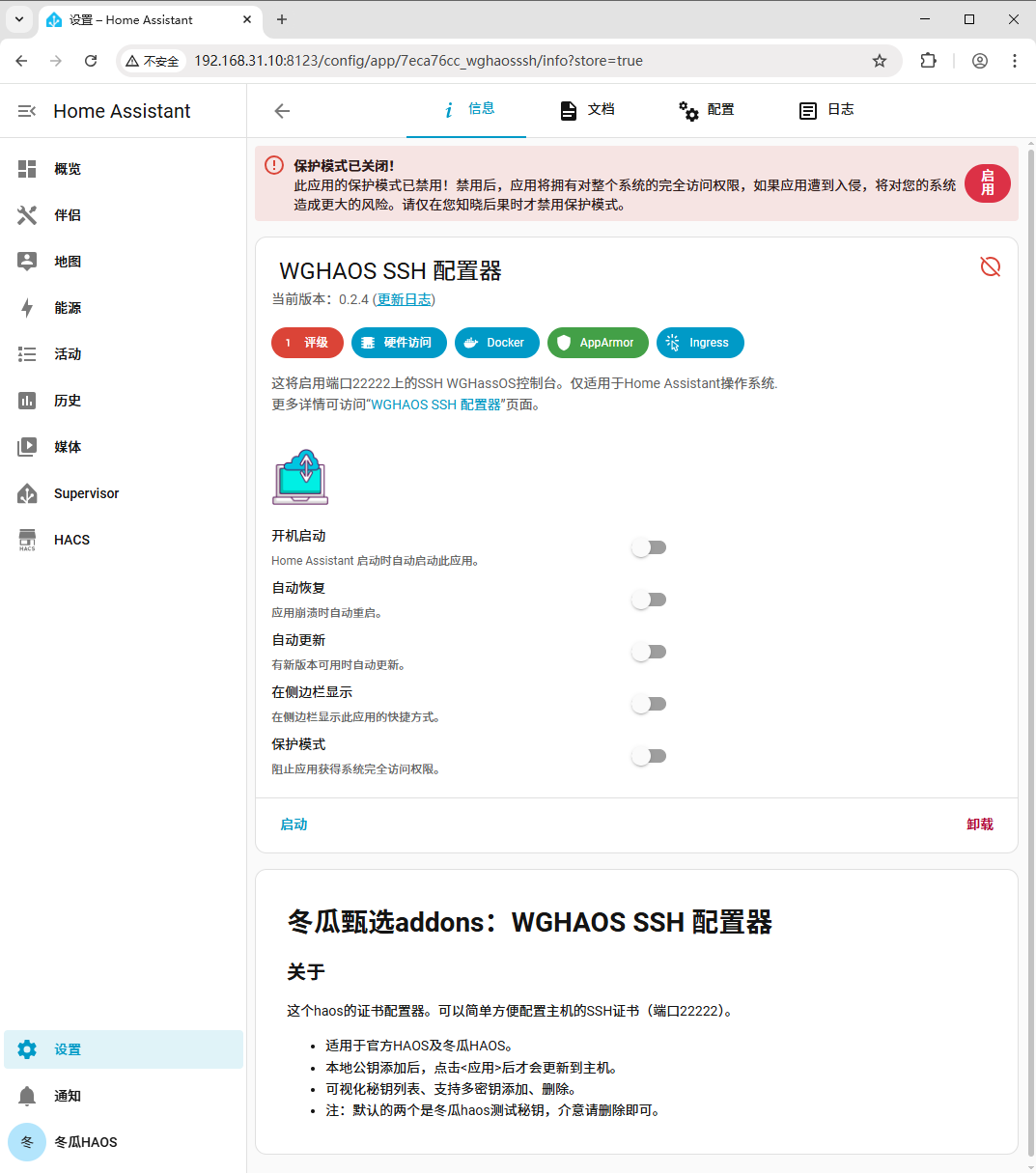Switch to the 文档 tab
Viewport: 1036px width, 1173px height.
click(x=586, y=110)
